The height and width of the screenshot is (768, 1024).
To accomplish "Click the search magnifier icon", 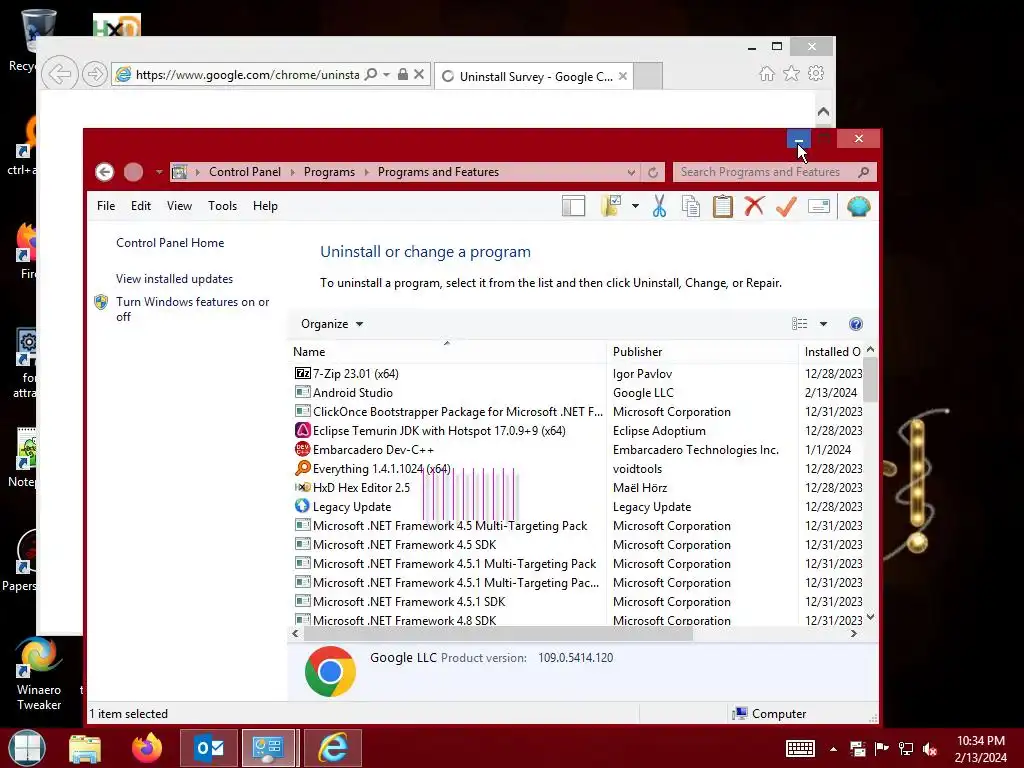I will 863,172.
